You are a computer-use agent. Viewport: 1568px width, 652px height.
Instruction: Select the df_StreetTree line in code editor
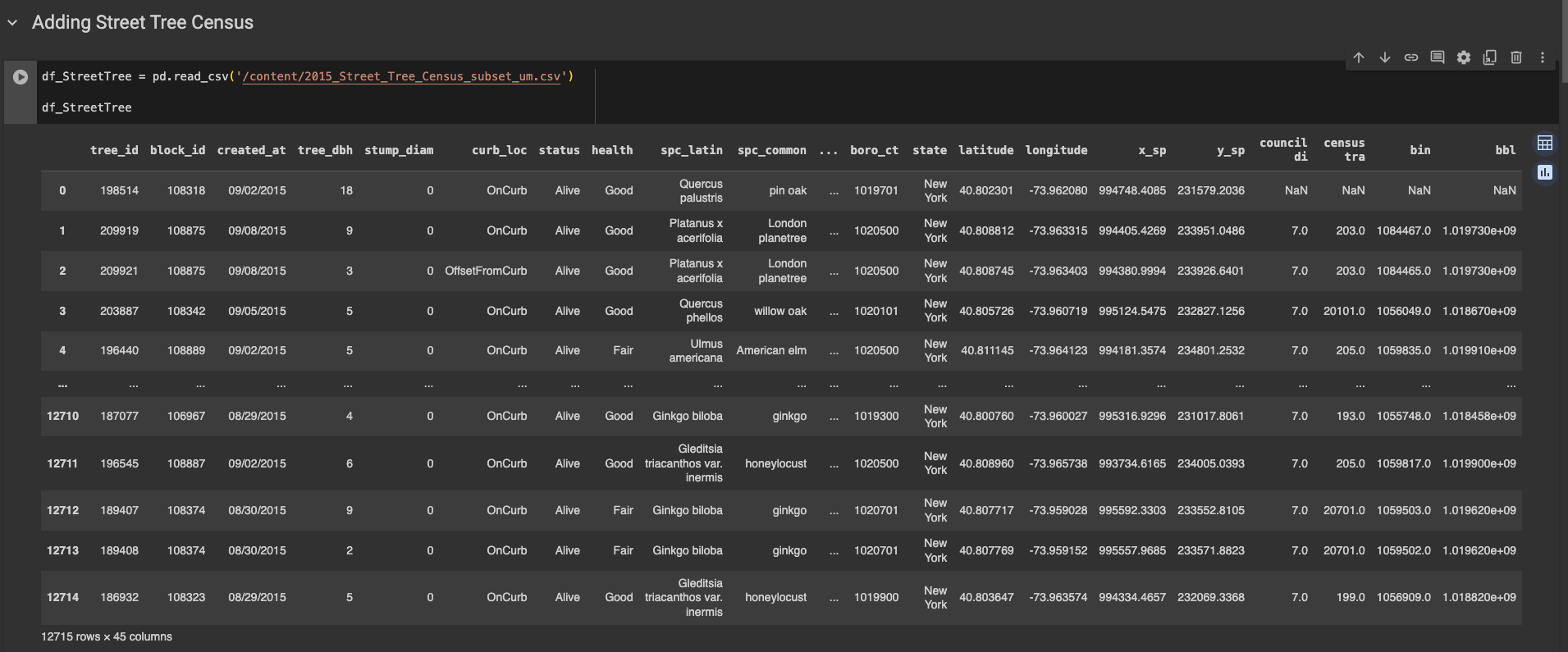(x=87, y=107)
